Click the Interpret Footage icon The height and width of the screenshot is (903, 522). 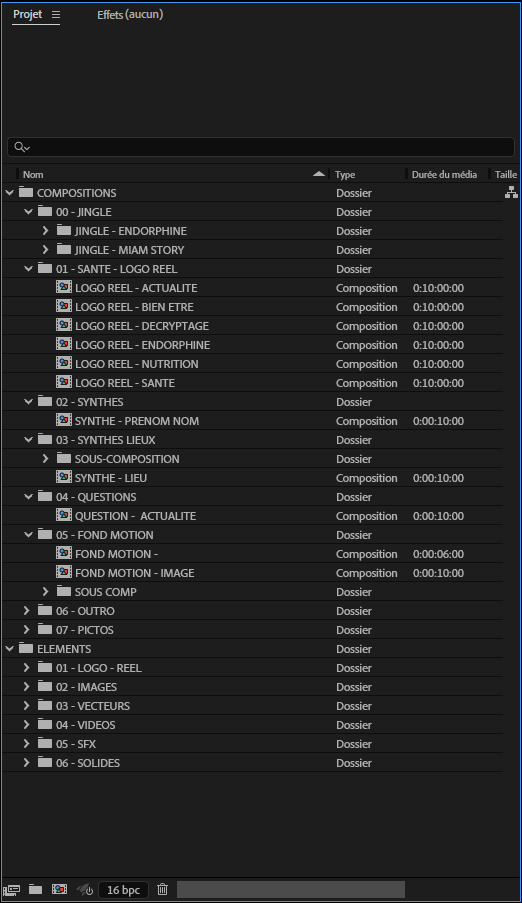point(12,890)
